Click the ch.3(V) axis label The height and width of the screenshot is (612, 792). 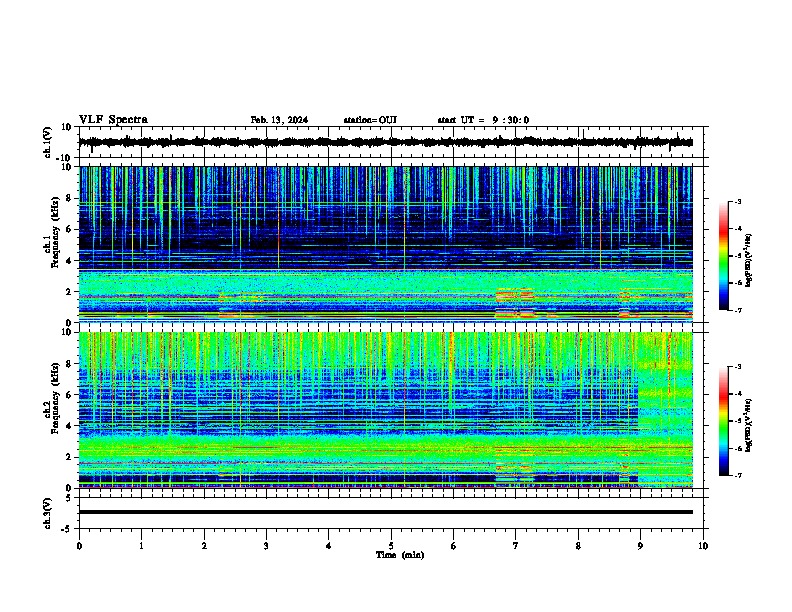point(48,513)
